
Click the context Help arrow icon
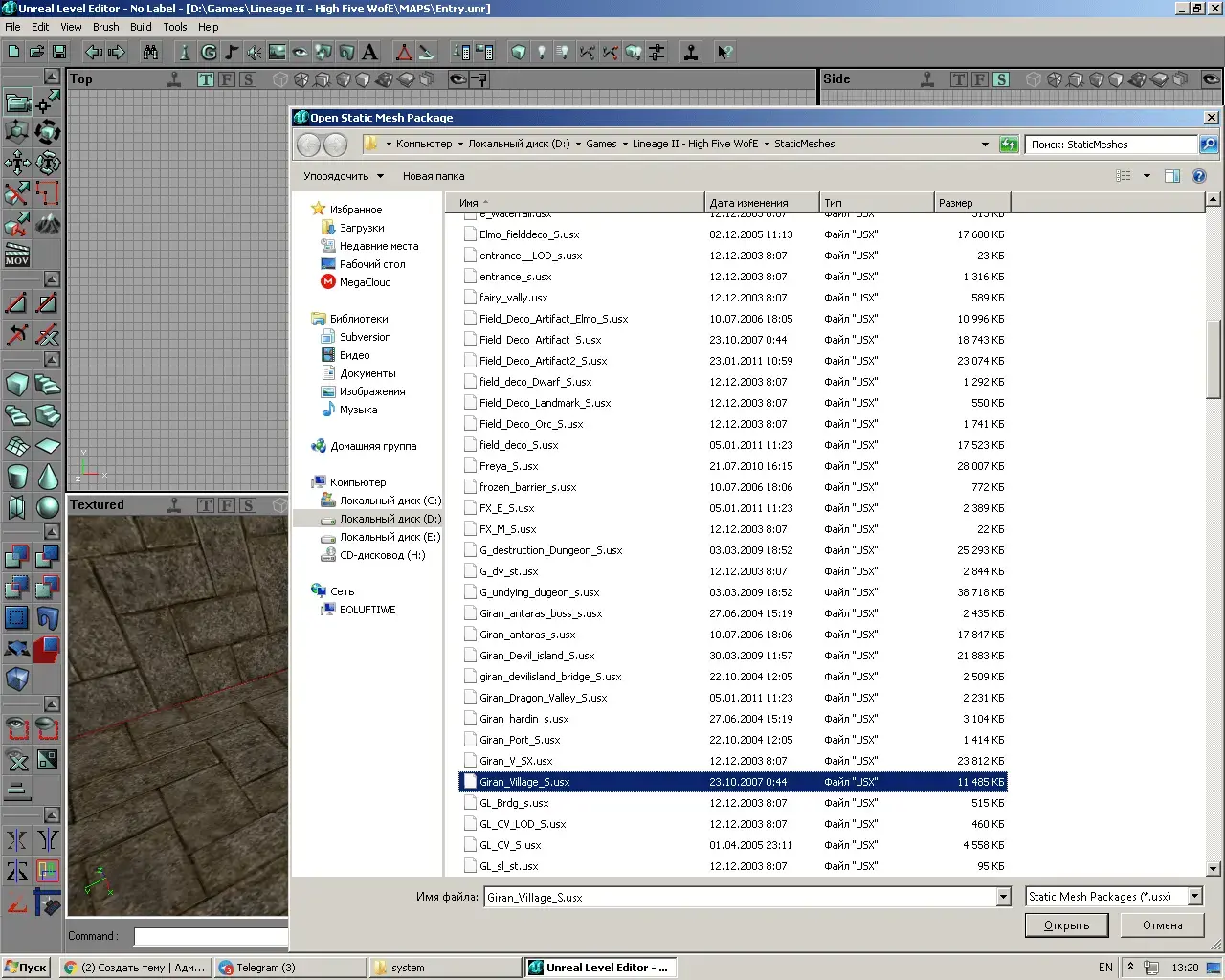coord(725,53)
